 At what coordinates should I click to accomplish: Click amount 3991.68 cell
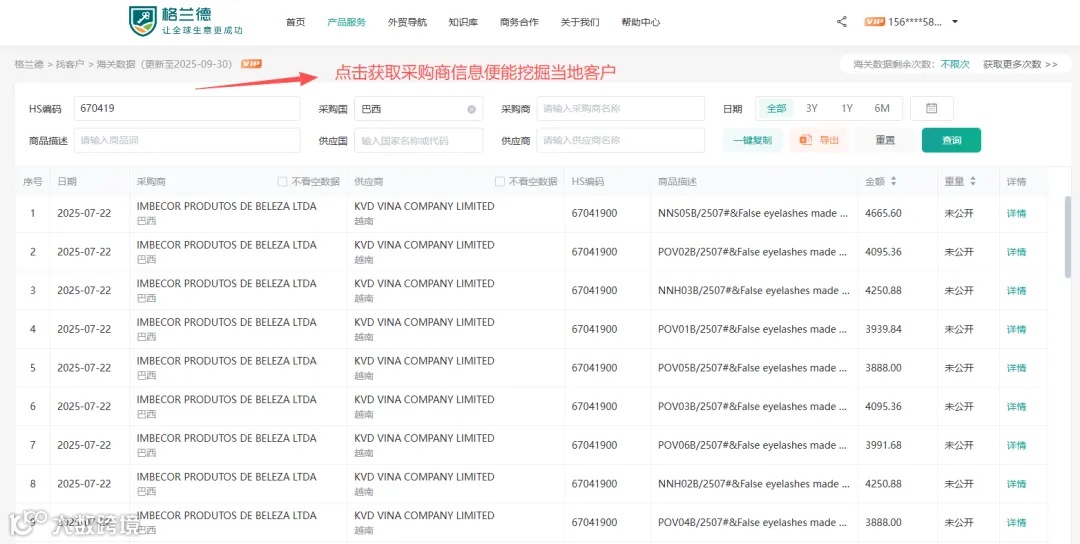884,446
